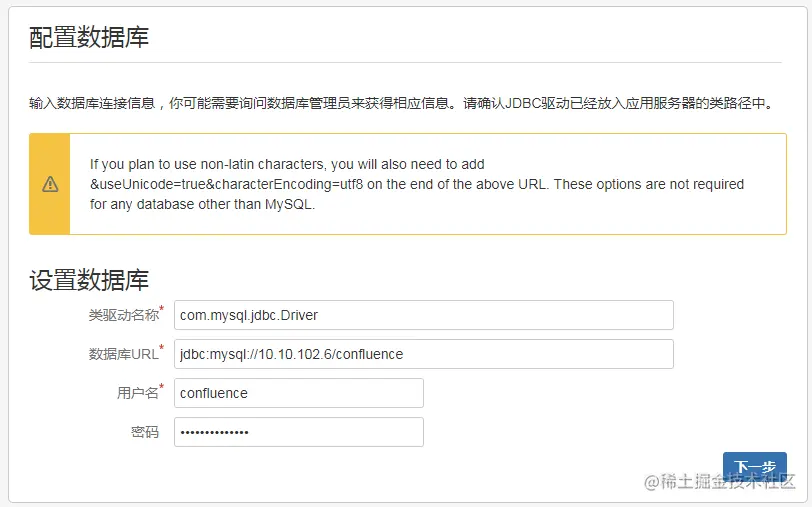Focus the 密码 password field

[298, 432]
